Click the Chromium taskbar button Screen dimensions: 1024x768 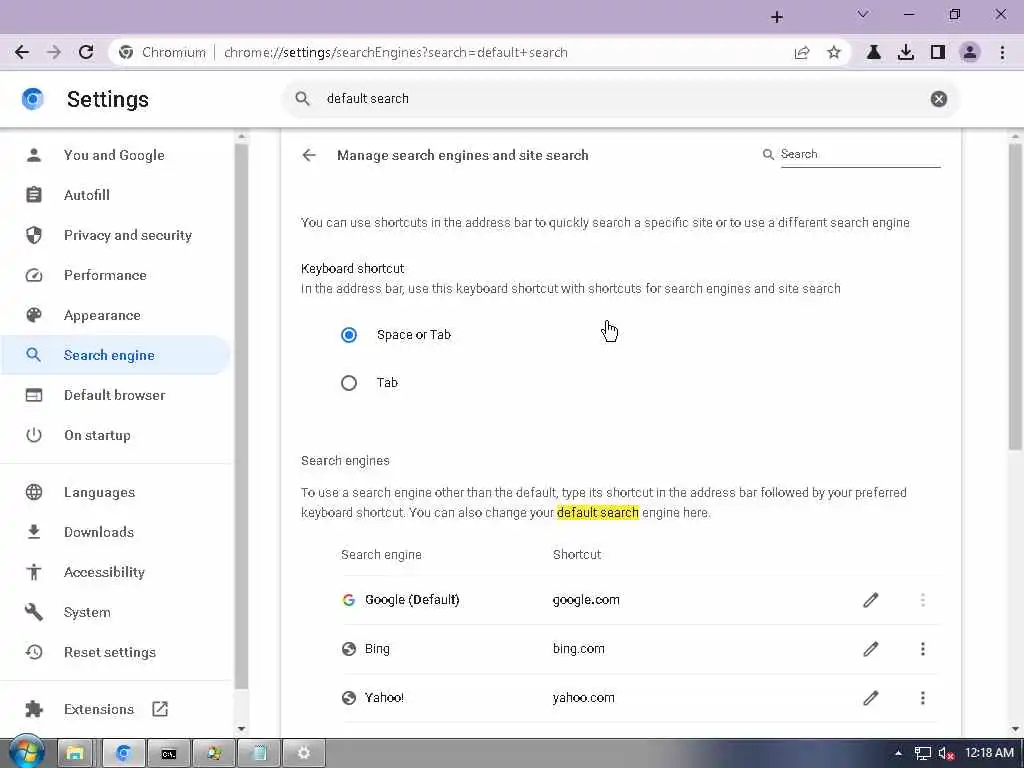[122, 753]
